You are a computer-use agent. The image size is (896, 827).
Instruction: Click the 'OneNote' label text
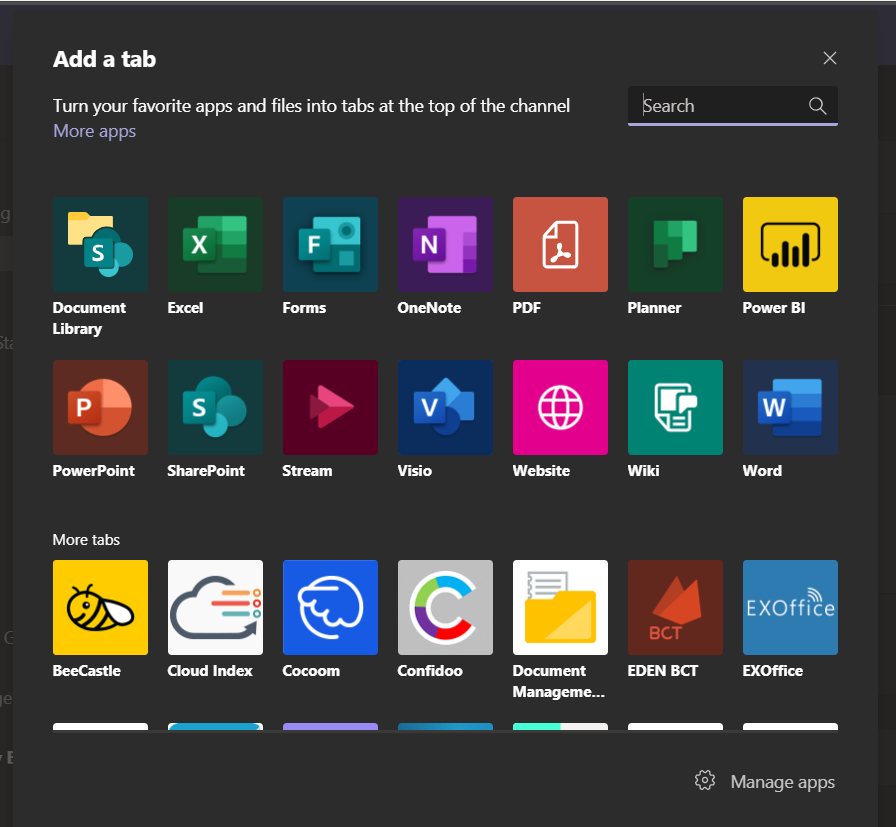pyautogui.click(x=429, y=308)
